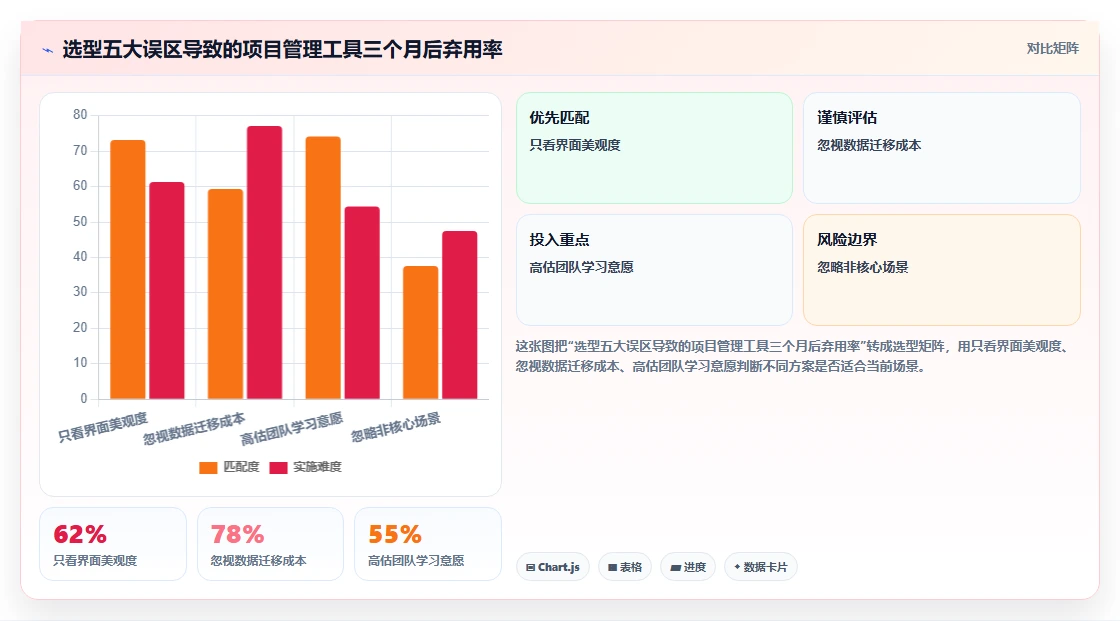This screenshot has height=621, width=1120.
Task: Click the orange 匹配度 legend swatch
Action: 208,467
